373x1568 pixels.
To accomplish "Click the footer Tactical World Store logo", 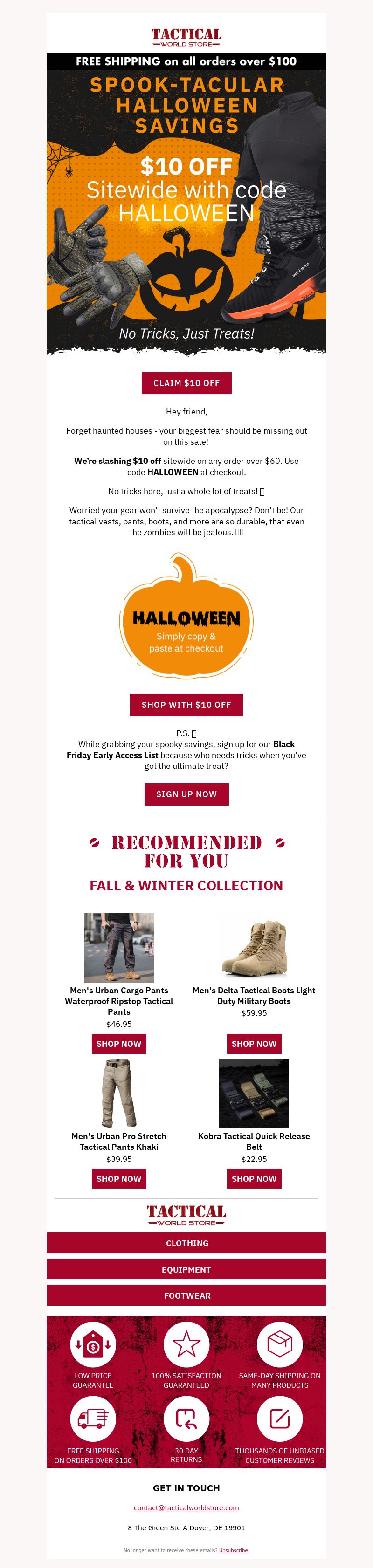I will pos(186,1215).
